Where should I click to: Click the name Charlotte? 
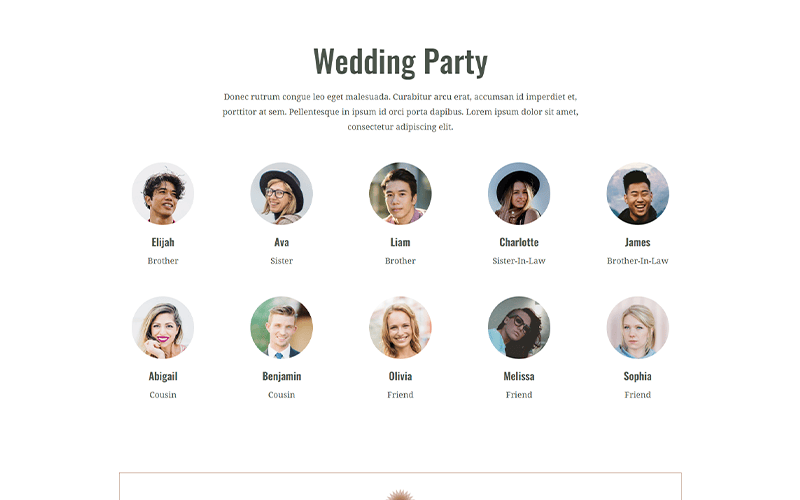pos(519,242)
